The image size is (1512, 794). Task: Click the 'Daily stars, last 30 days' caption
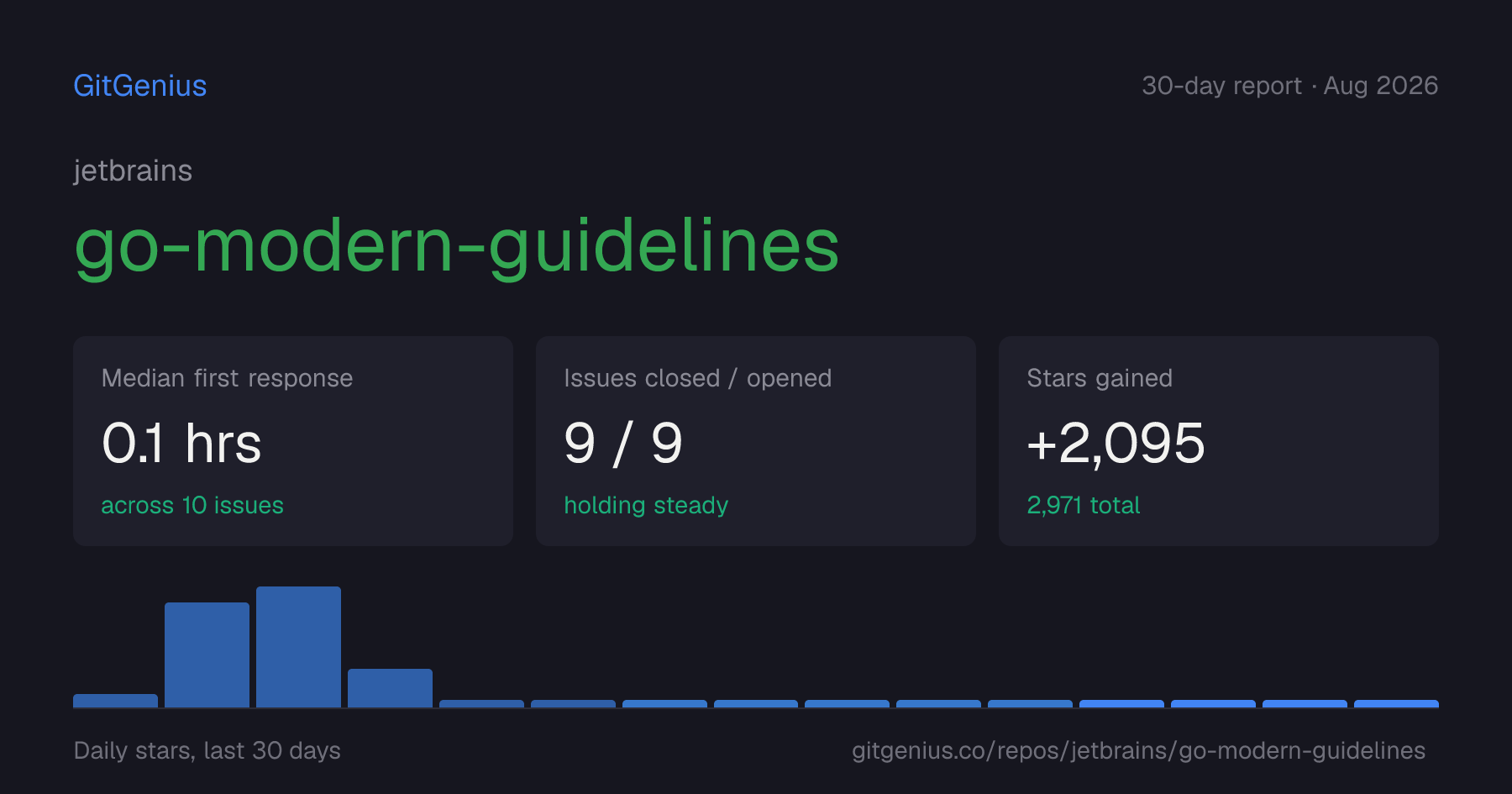pyautogui.click(x=207, y=750)
